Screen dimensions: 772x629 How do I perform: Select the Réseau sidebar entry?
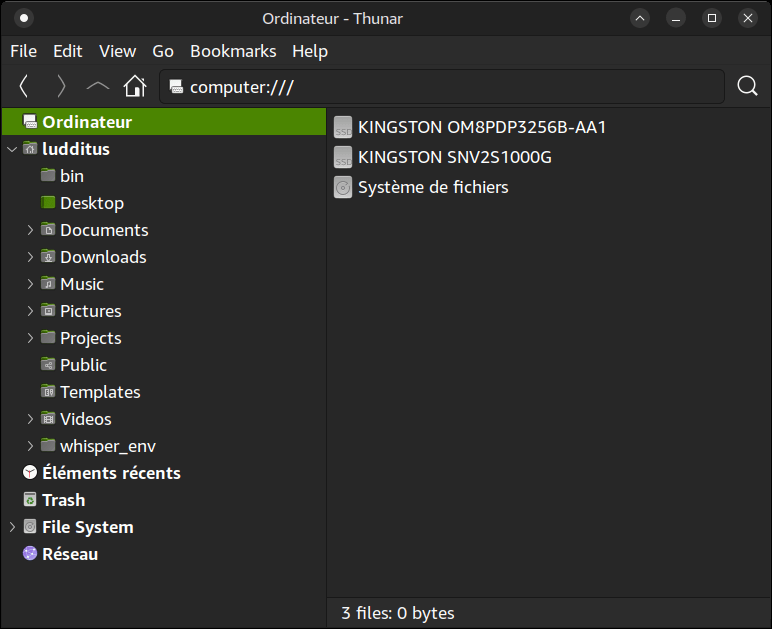point(69,554)
